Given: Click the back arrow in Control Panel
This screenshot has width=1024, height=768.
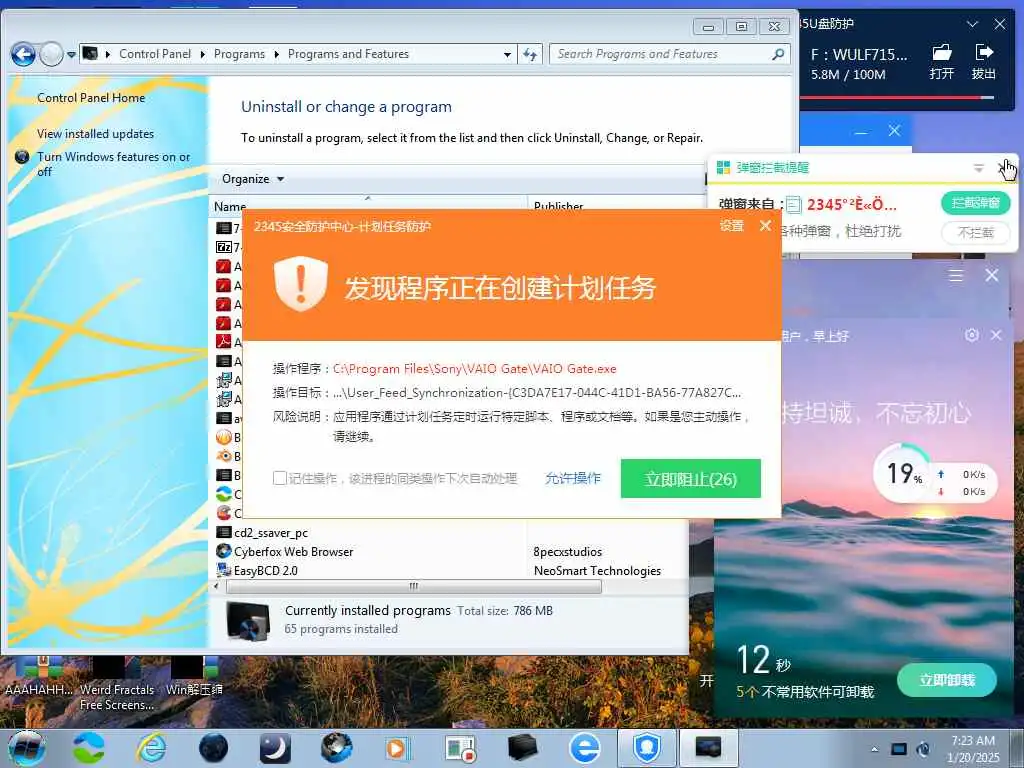Looking at the screenshot, I should (23, 54).
